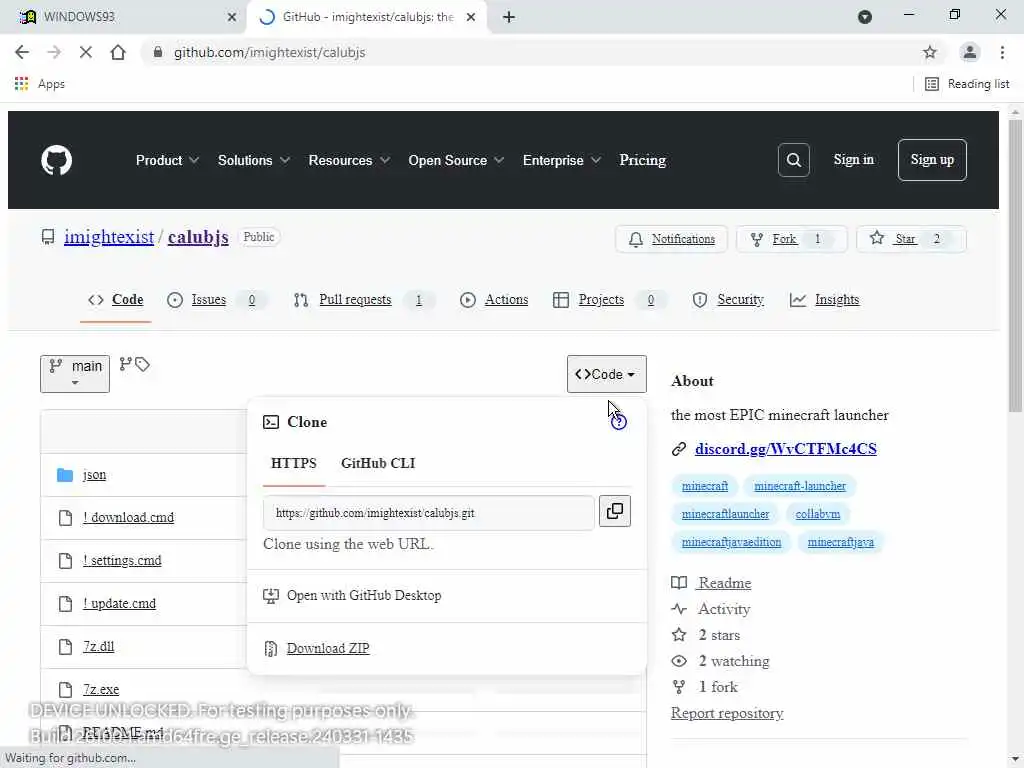Click the file icon beside ! settings.cmd
The height and width of the screenshot is (768, 1024).
click(x=65, y=561)
